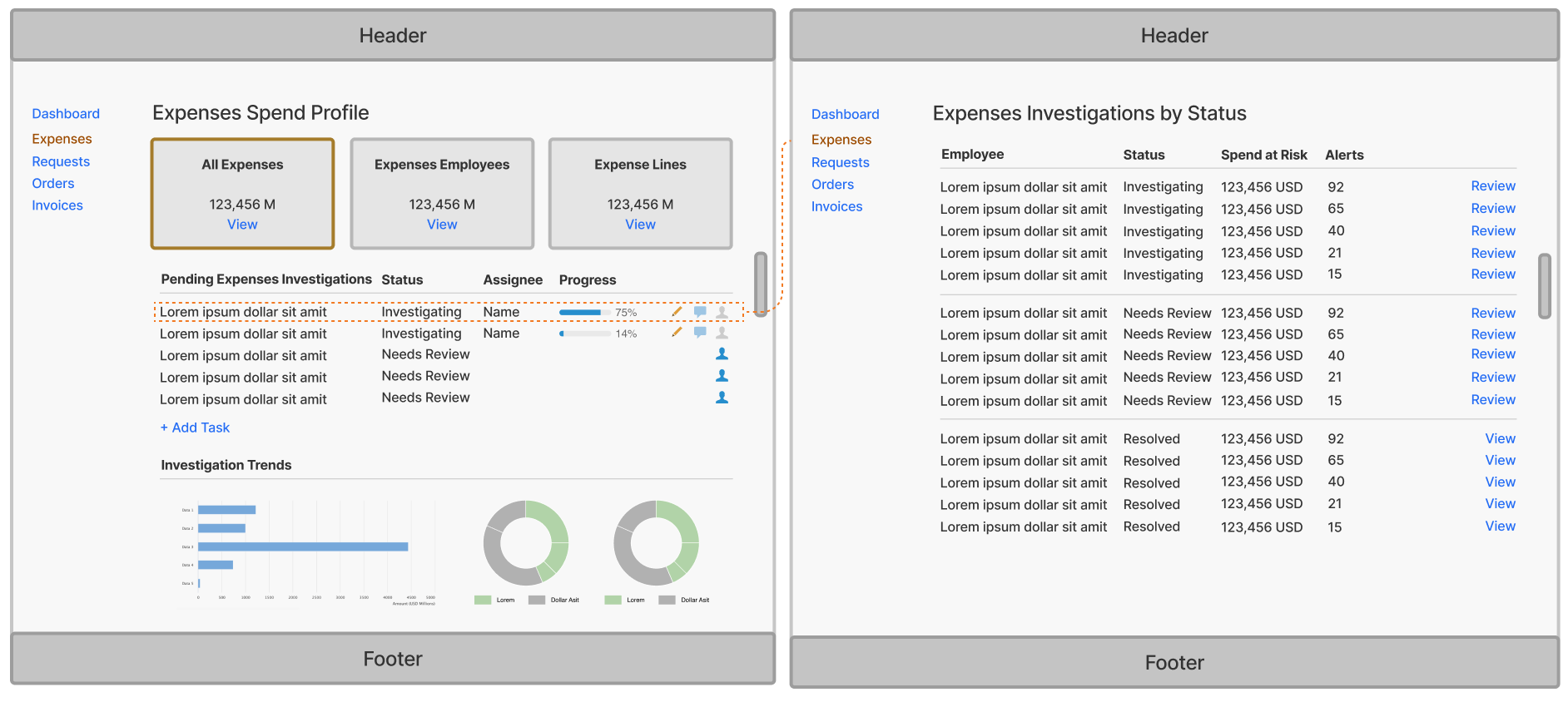This screenshot has height=702, width=1568.
Task: Select the Expenses Employees card
Action: (442, 193)
